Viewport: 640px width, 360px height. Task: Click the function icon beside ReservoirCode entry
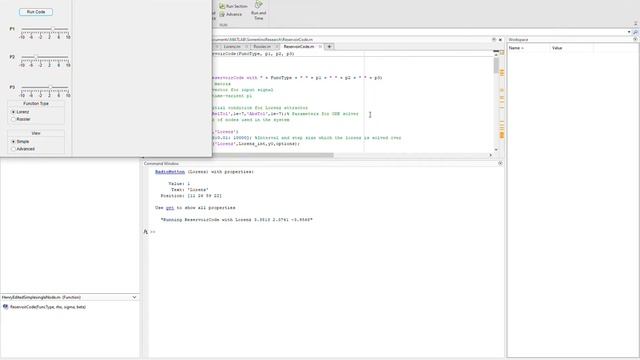5,307
